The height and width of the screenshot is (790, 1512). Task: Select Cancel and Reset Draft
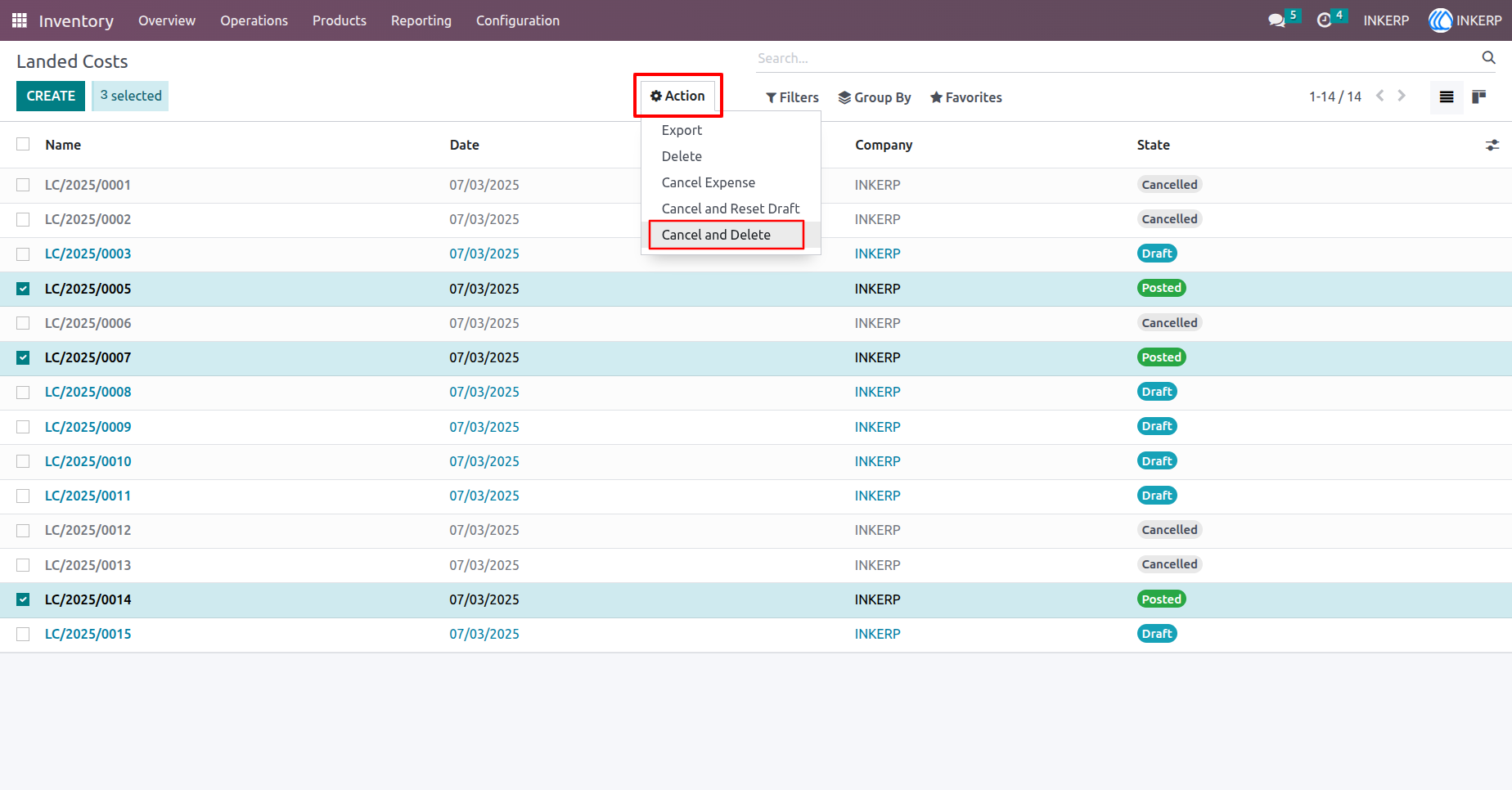[x=731, y=209]
